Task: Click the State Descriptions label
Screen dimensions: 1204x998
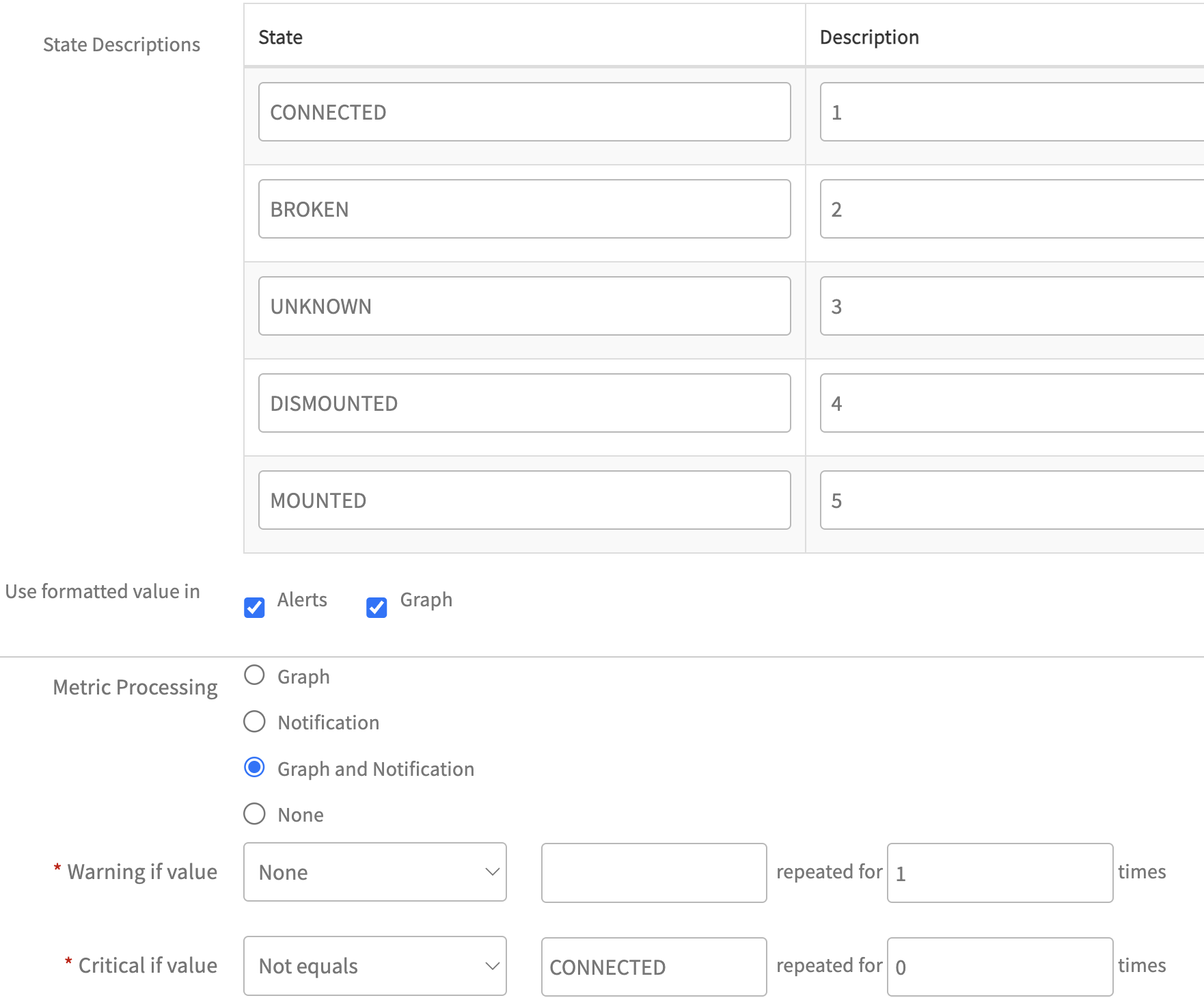Action: (122, 44)
